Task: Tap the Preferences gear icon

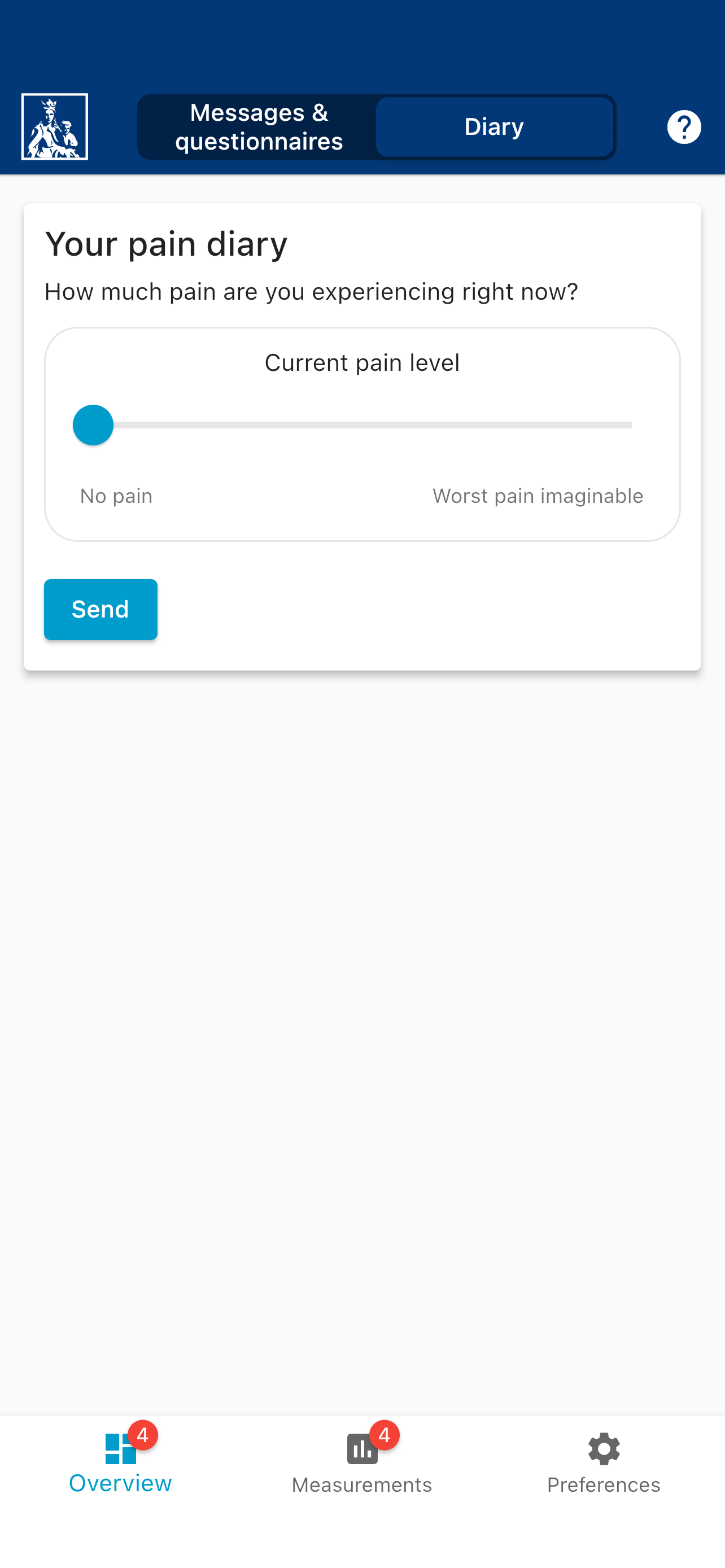Action: [x=604, y=1448]
